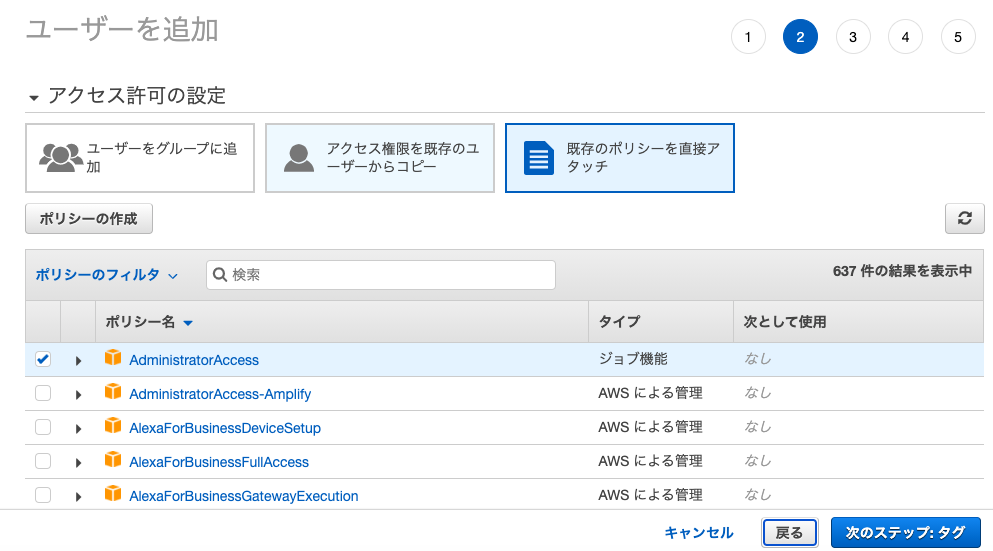This screenshot has width=993, height=551.
Task: Collapse the アクセス許可の設定 section
Action: 34,98
